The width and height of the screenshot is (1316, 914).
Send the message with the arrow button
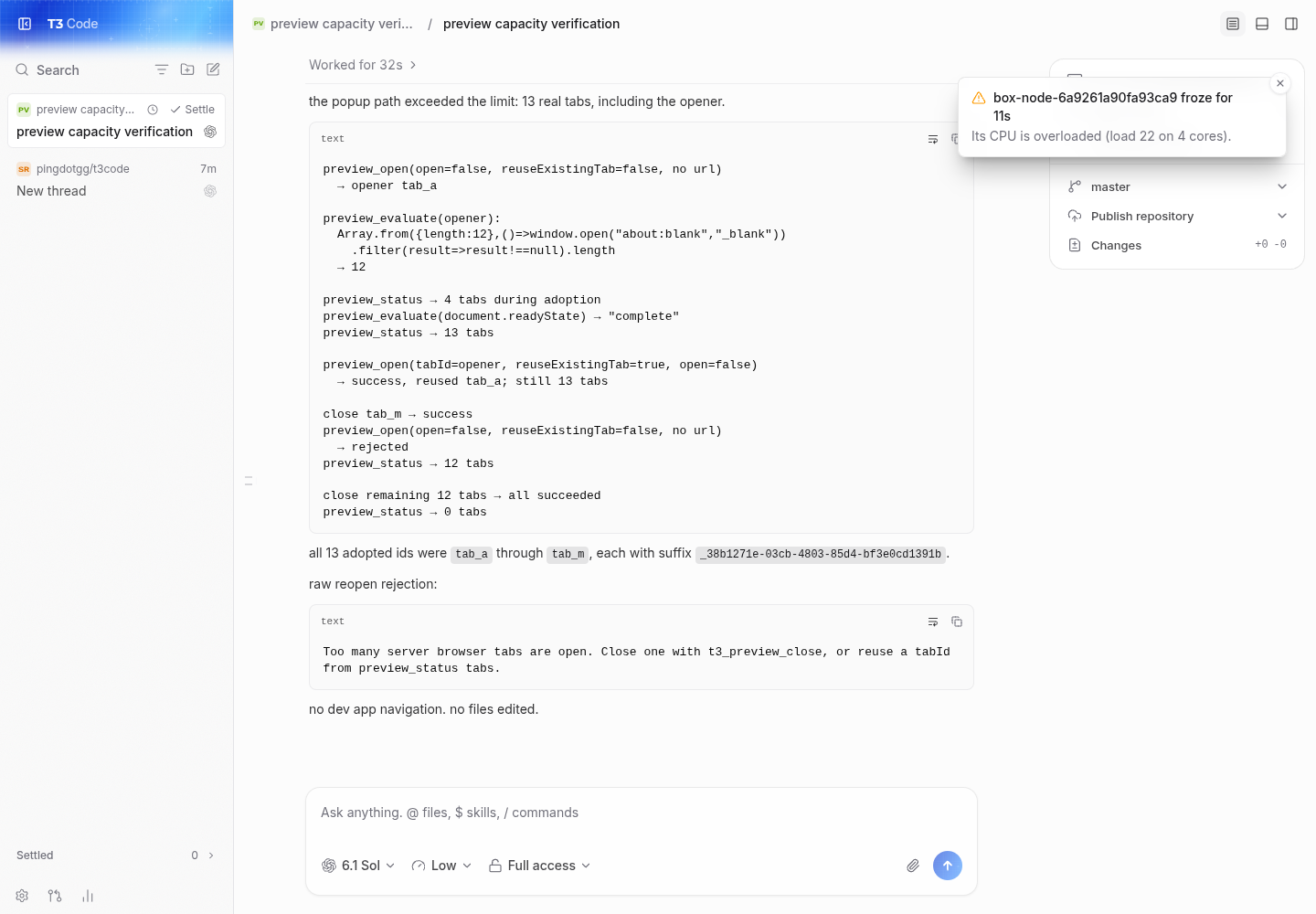coord(948,866)
